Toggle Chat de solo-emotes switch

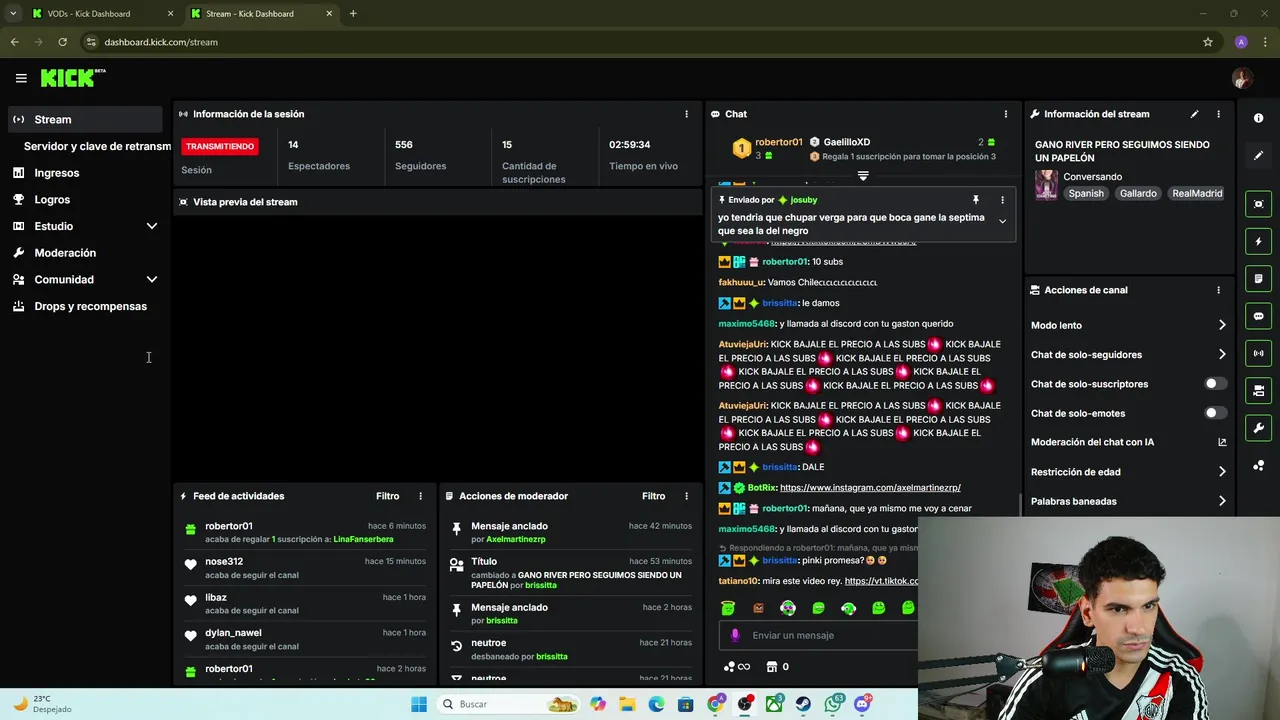click(x=1215, y=413)
